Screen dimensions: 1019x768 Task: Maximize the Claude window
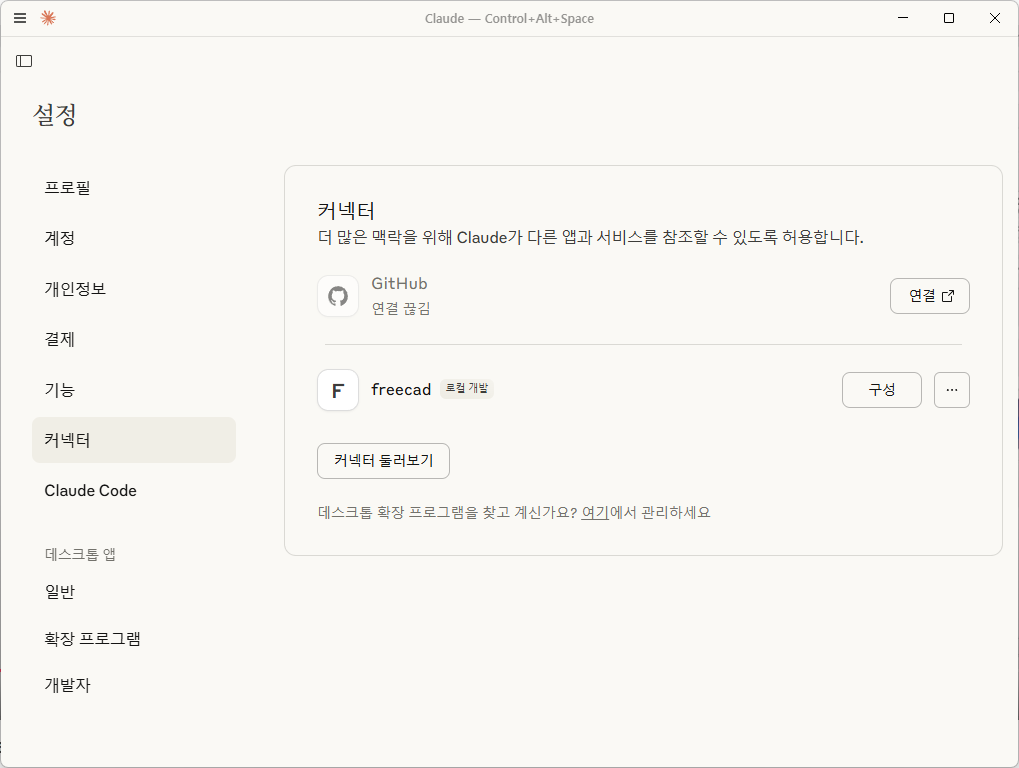click(x=949, y=18)
